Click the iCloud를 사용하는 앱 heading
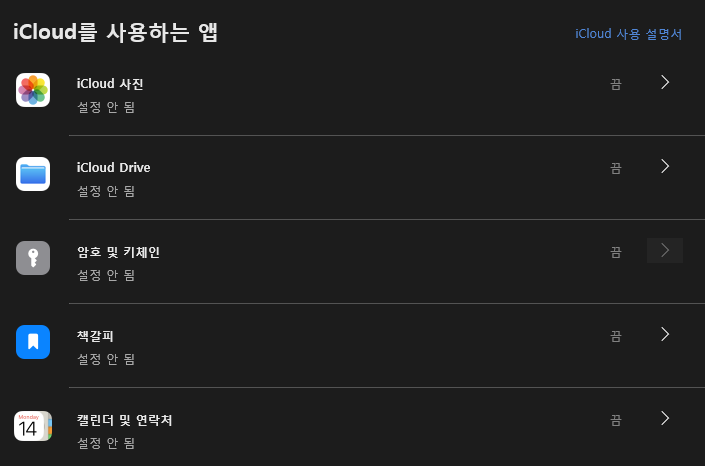This screenshot has height=466, width=705. [x=116, y=33]
